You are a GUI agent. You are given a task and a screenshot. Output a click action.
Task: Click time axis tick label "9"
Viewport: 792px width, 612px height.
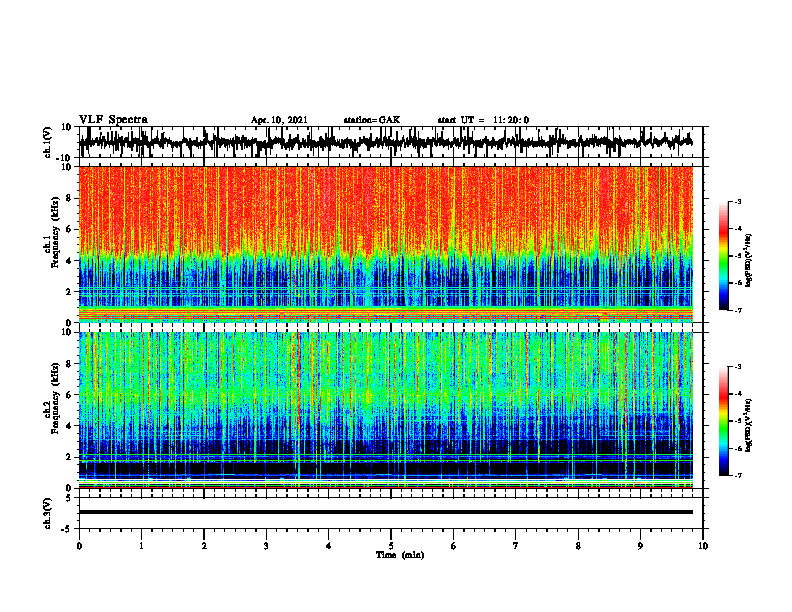point(640,546)
